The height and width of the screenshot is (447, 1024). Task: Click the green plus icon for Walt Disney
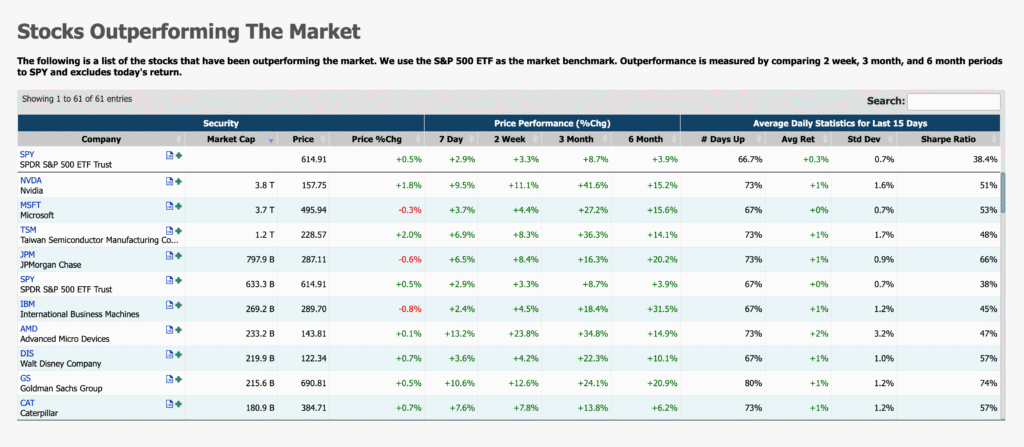178,355
